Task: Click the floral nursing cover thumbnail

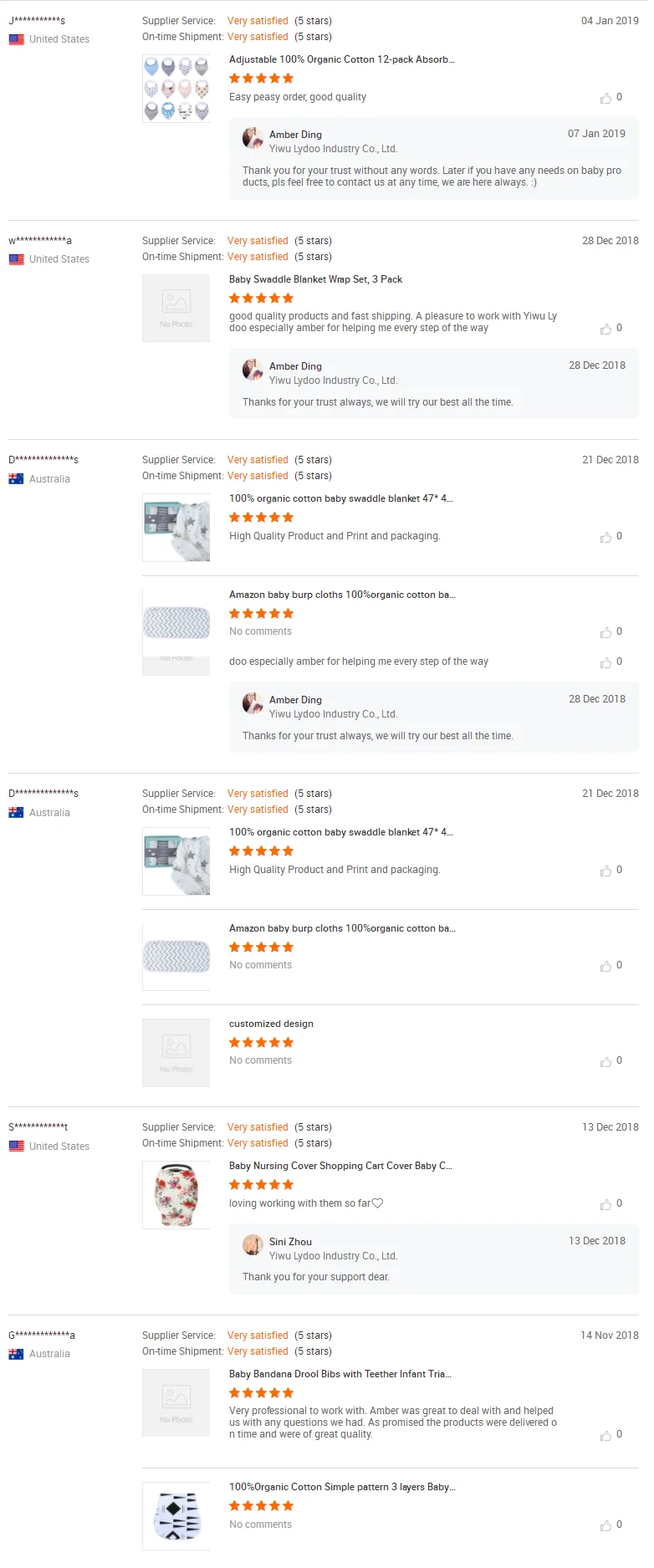Action: pyautogui.click(x=176, y=1195)
